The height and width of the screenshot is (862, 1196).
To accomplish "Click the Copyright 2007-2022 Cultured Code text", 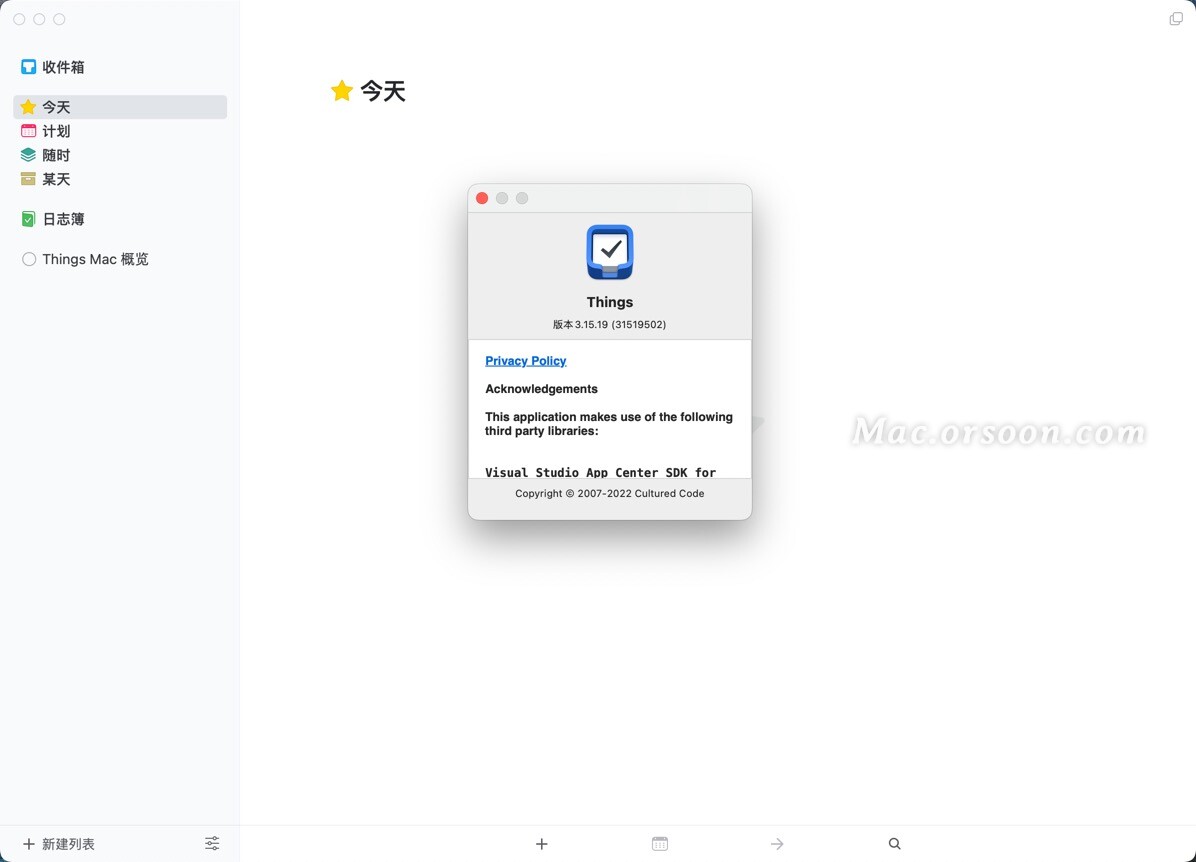I will (x=609, y=494).
